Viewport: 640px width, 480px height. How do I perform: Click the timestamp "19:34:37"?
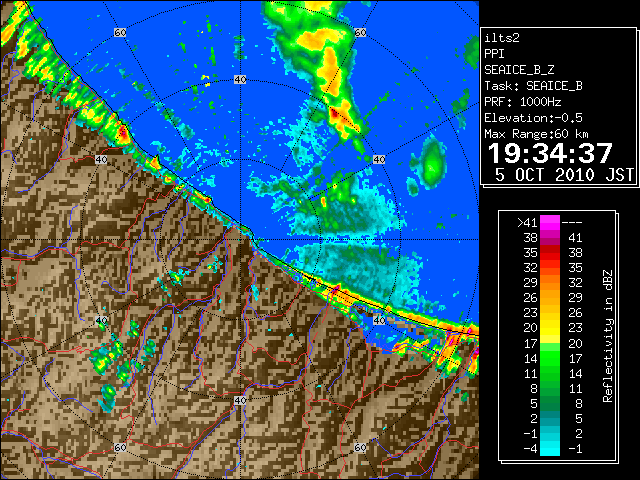550,153
